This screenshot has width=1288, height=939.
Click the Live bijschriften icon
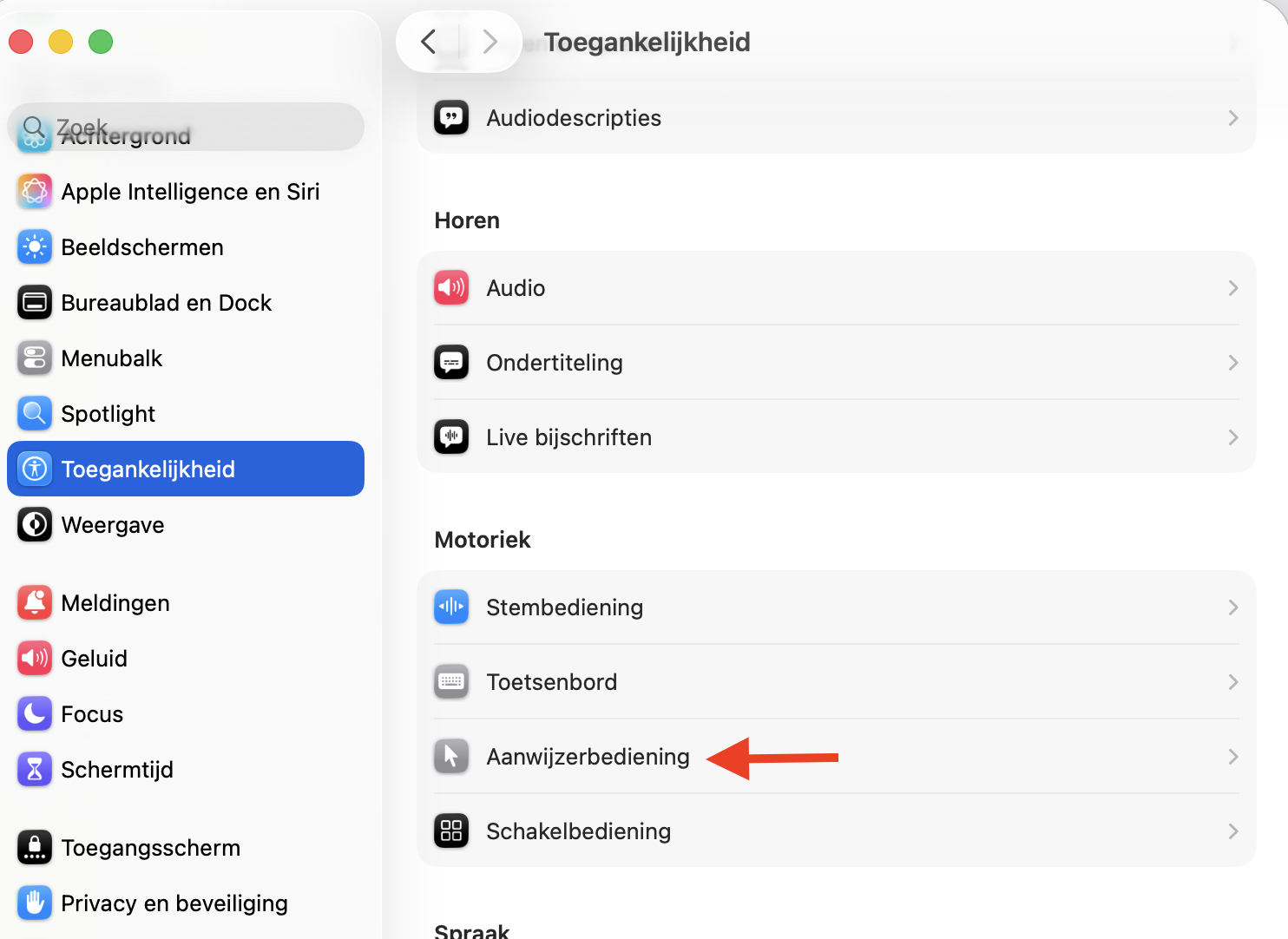pyautogui.click(x=450, y=437)
